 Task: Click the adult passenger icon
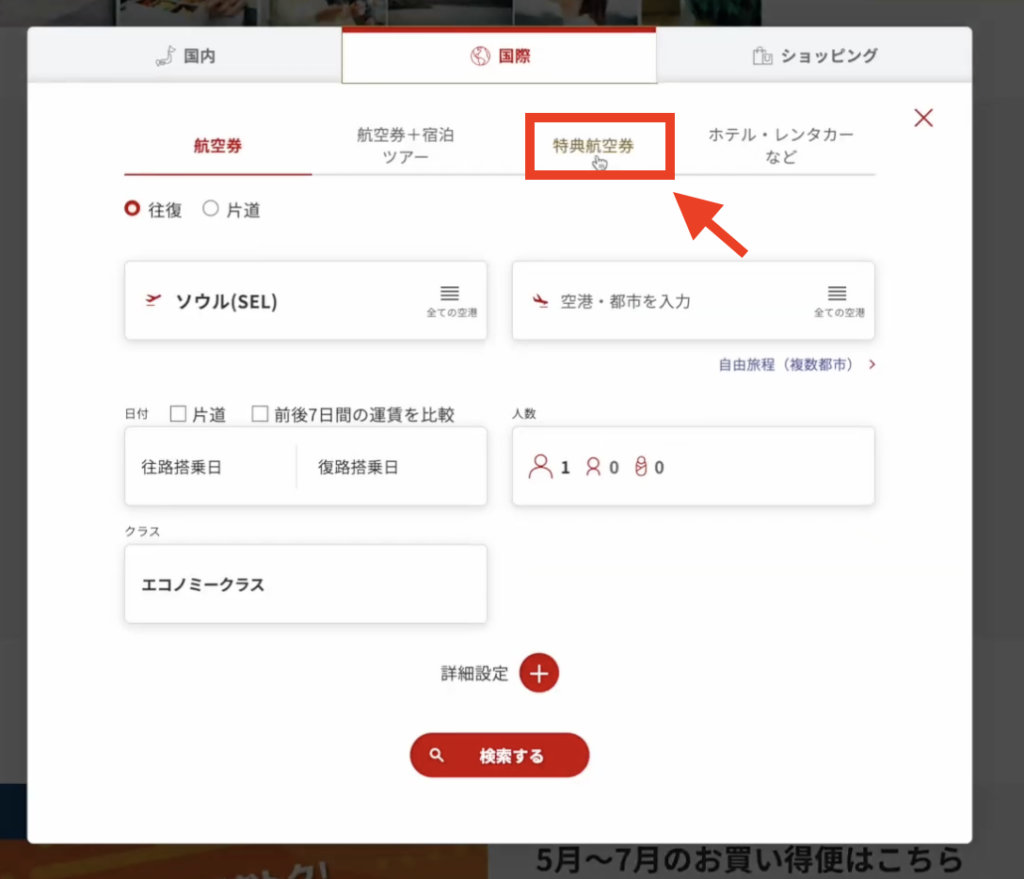(x=540, y=466)
